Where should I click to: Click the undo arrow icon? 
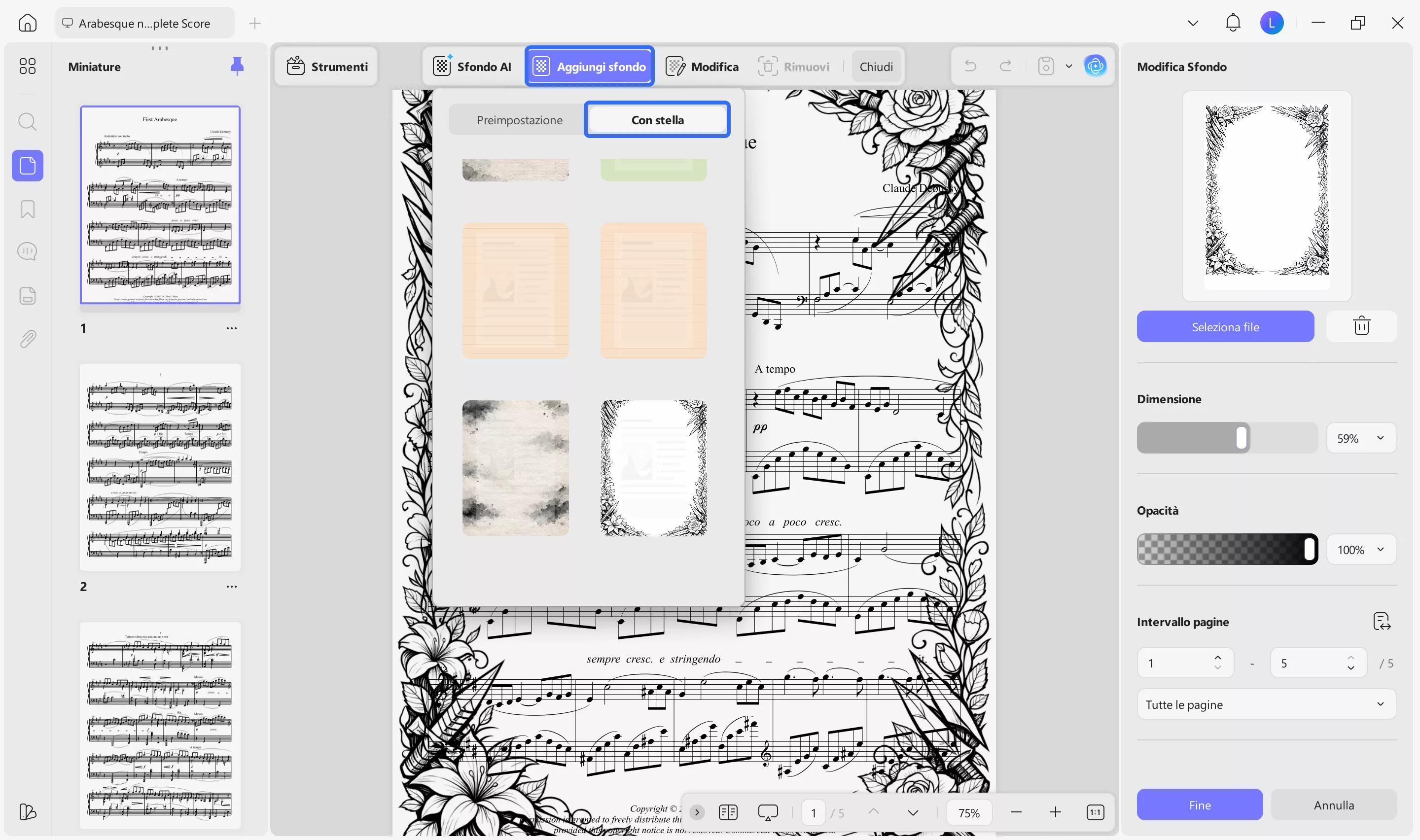[x=970, y=66]
